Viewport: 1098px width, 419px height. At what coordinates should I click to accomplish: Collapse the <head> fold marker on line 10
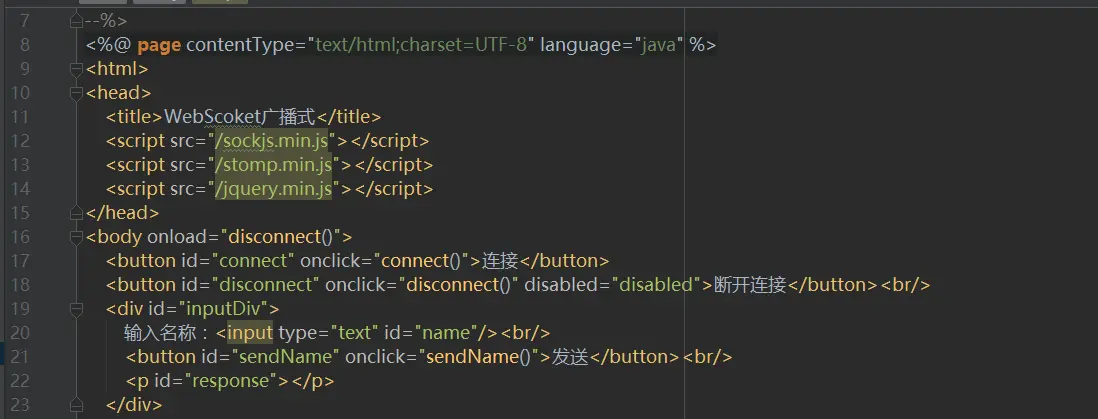(76, 93)
